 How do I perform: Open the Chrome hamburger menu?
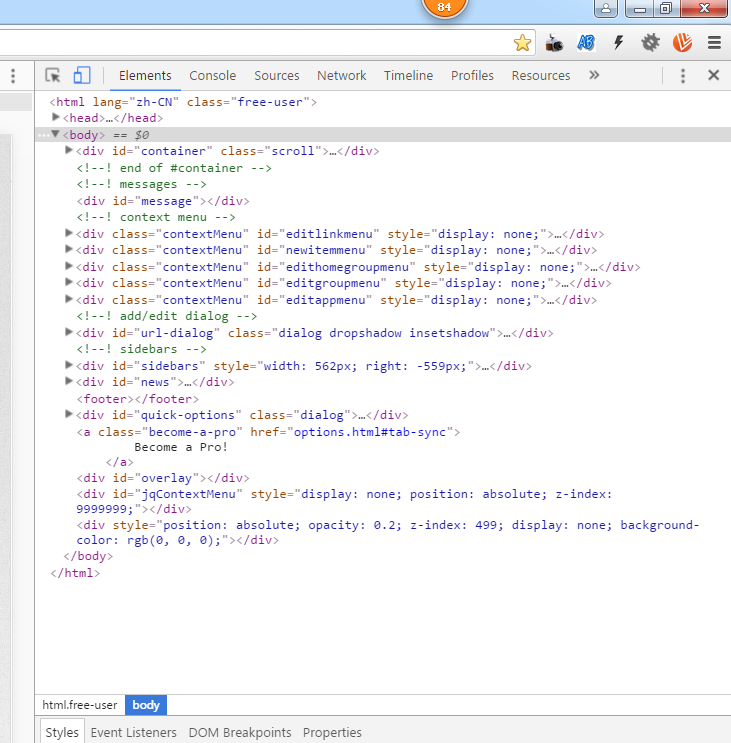[x=714, y=43]
